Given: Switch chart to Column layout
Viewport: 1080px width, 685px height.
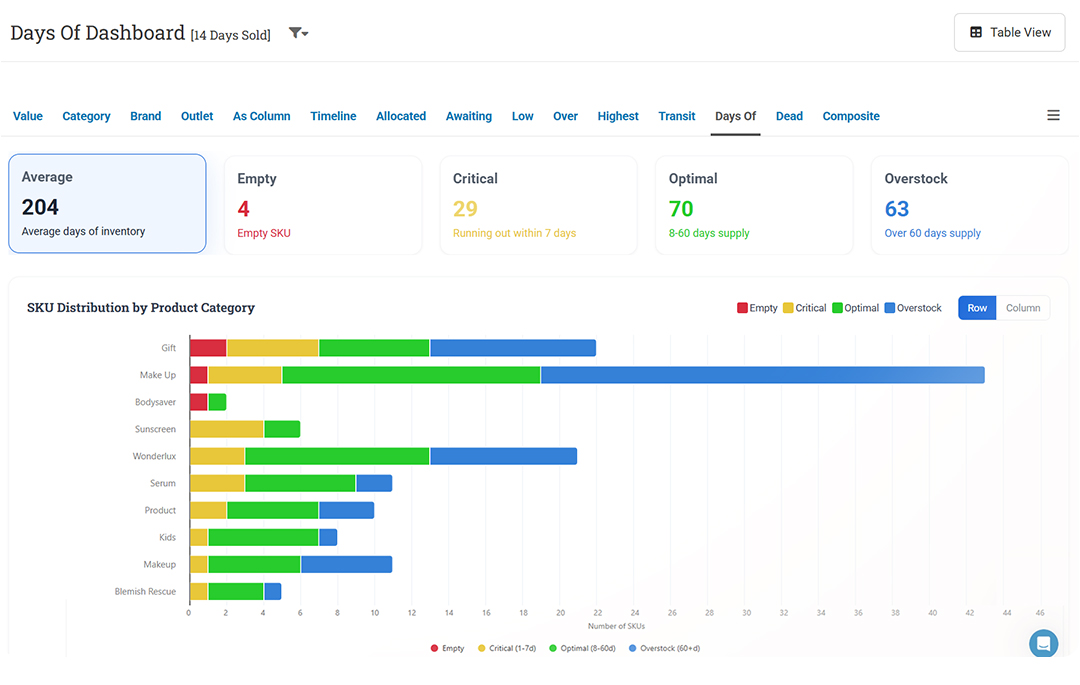Looking at the screenshot, I should tap(1023, 308).
